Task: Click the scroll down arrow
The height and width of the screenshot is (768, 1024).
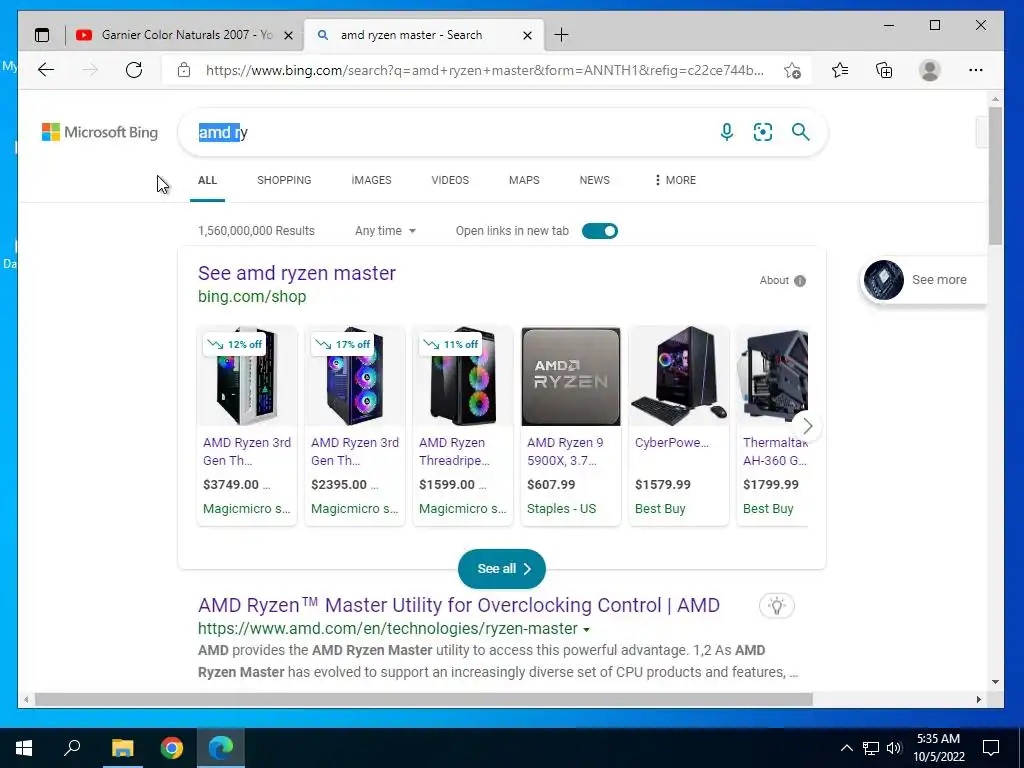Action: 995,682
